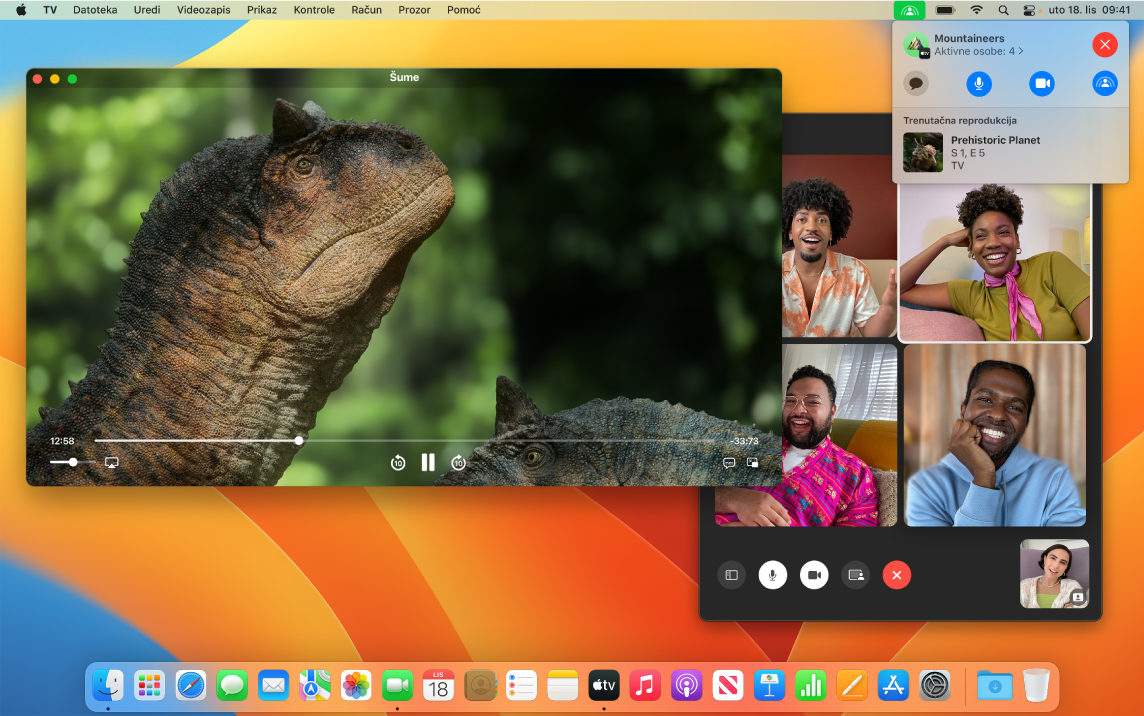Adjust the volume slider in the player
The width and height of the screenshot is (1144, 716).
click(74, 461)
